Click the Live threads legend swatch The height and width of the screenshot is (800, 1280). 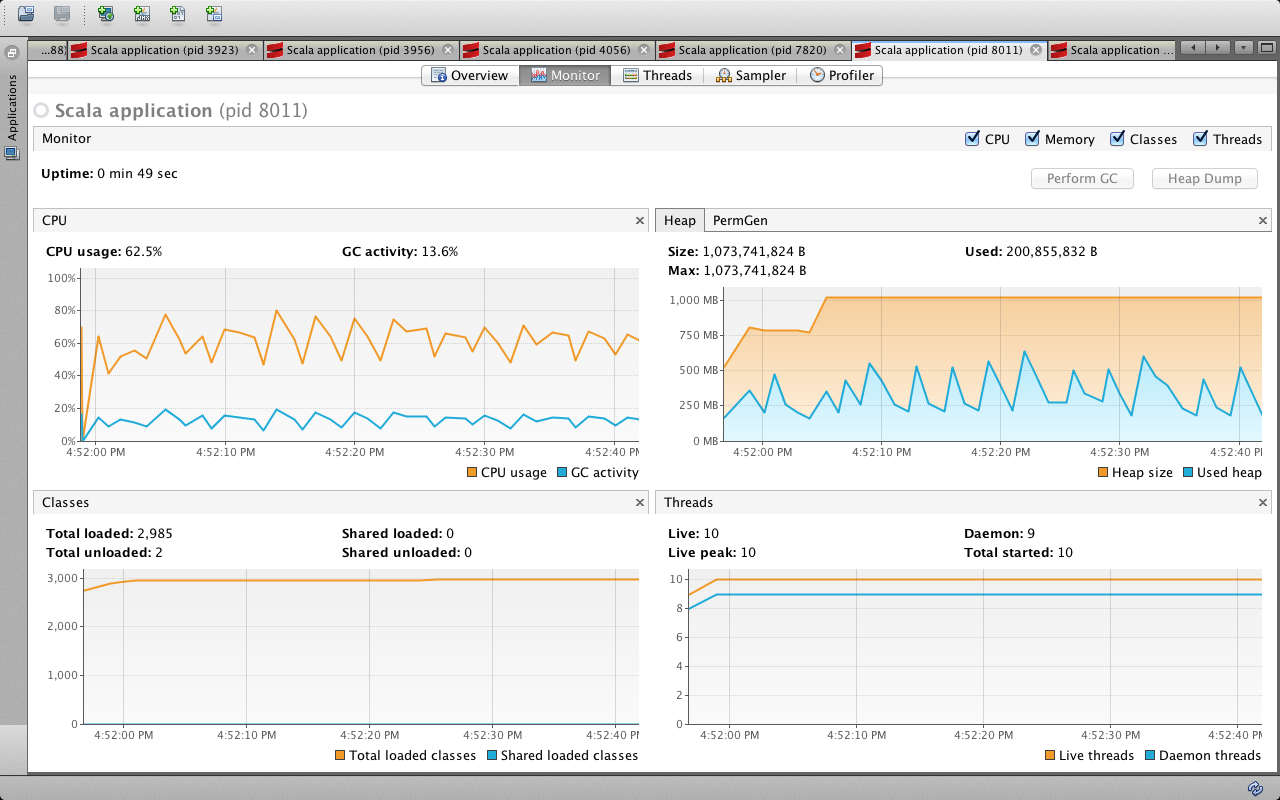1050,755
